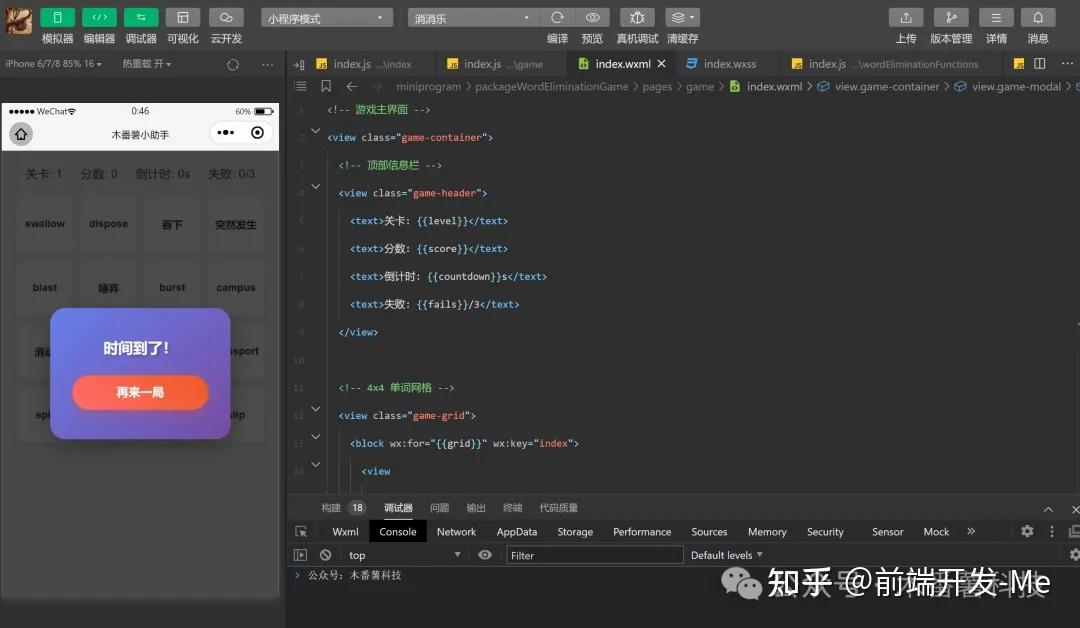Collapse the game-grid view fold arrow
Viewport: 1080px width, 628px height.
pos(315,408)
